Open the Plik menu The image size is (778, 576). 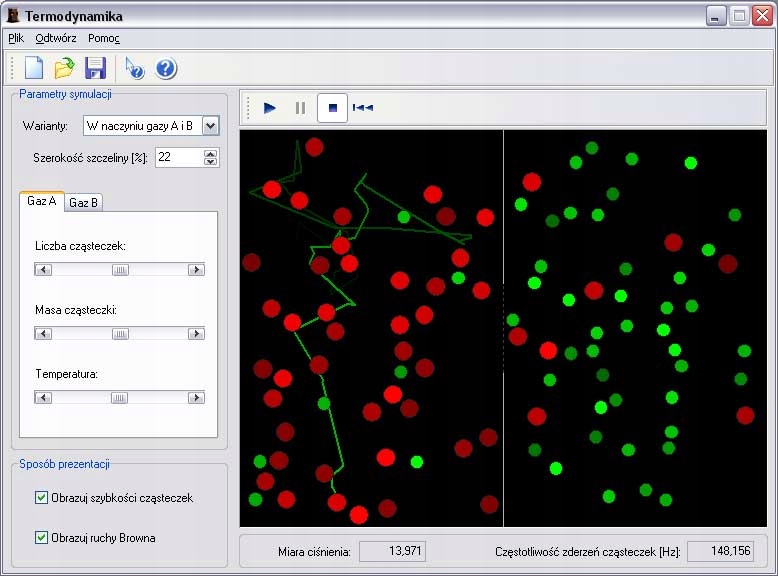(x=16, y=38)
